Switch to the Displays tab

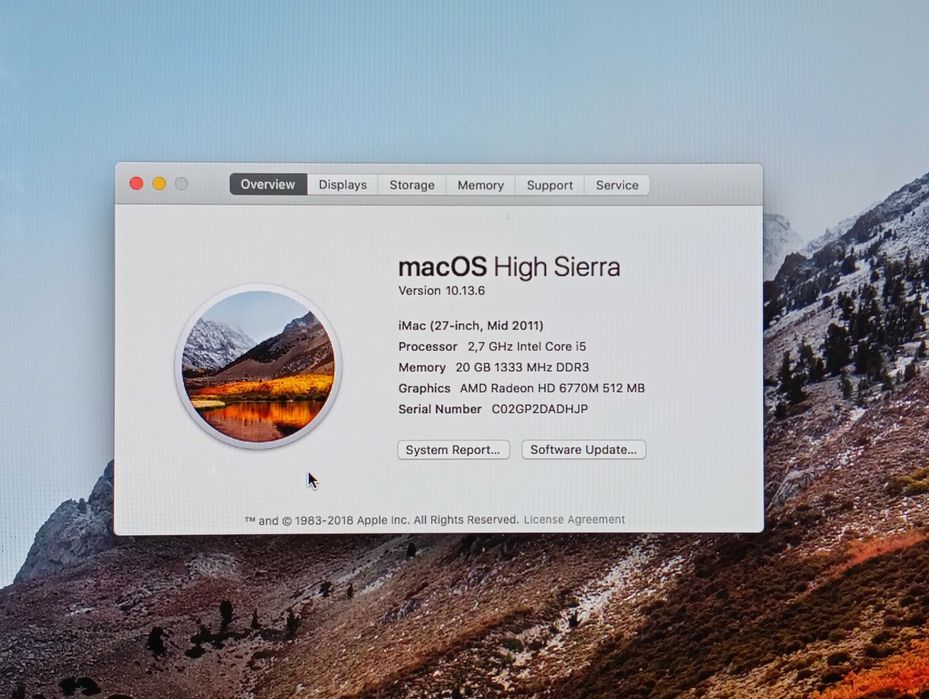click(342, 185)
